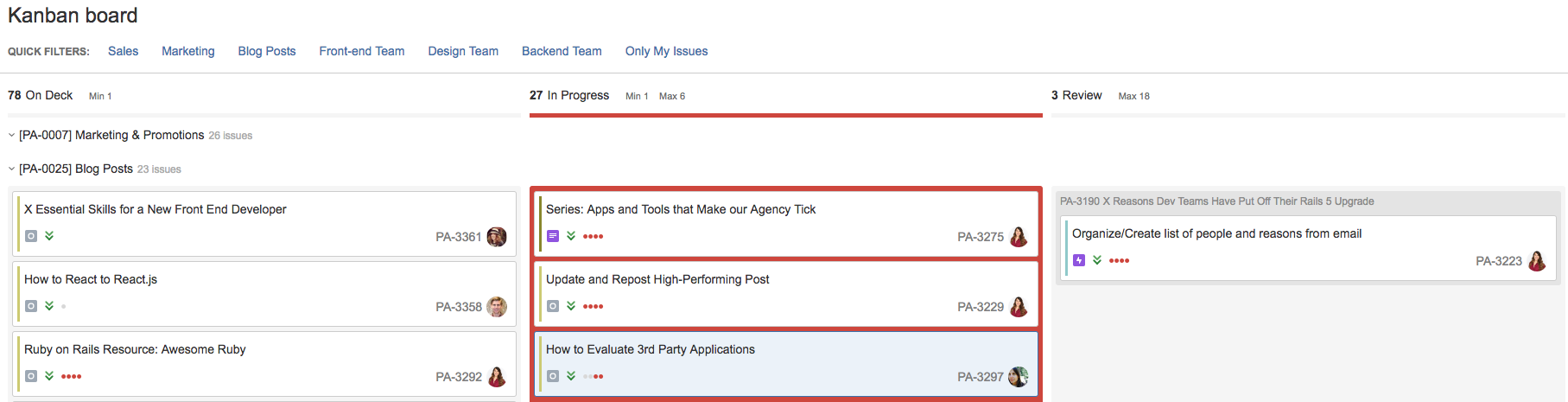Viewport: 1568px width, 402px height.
Task: Filter by Front-end Team
Action: click(362, 51)
